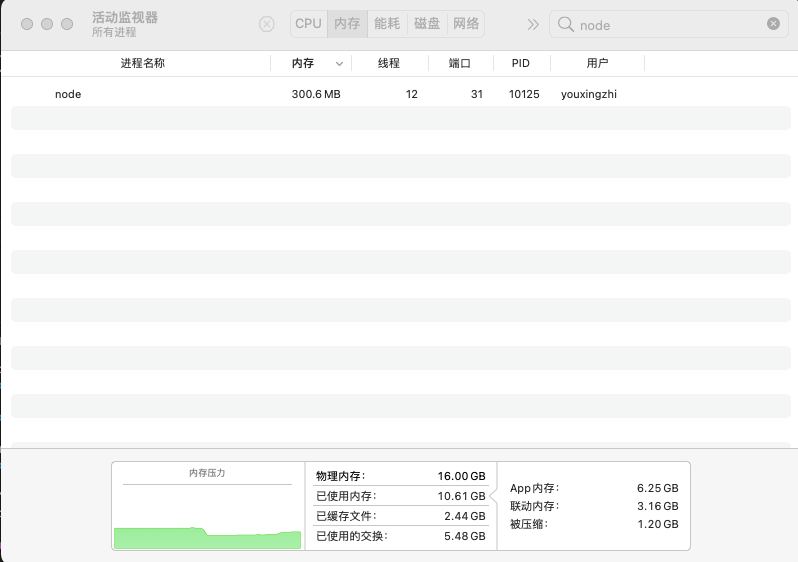Open the 能耗 tab
The height and width of the screenshot is (562, 798).
point(387,23)
